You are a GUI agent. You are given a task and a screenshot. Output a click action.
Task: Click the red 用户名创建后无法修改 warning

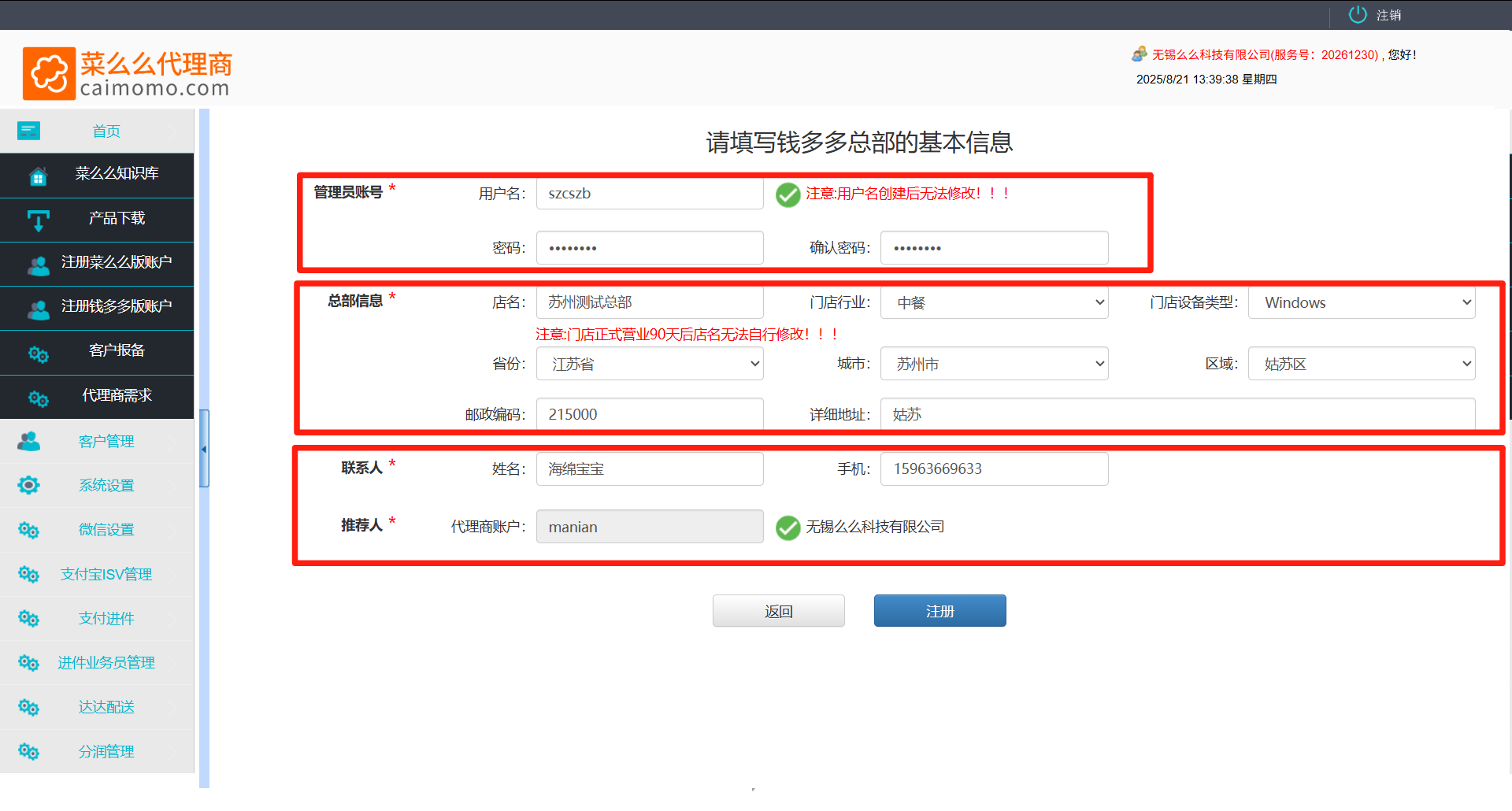[908, 194]
